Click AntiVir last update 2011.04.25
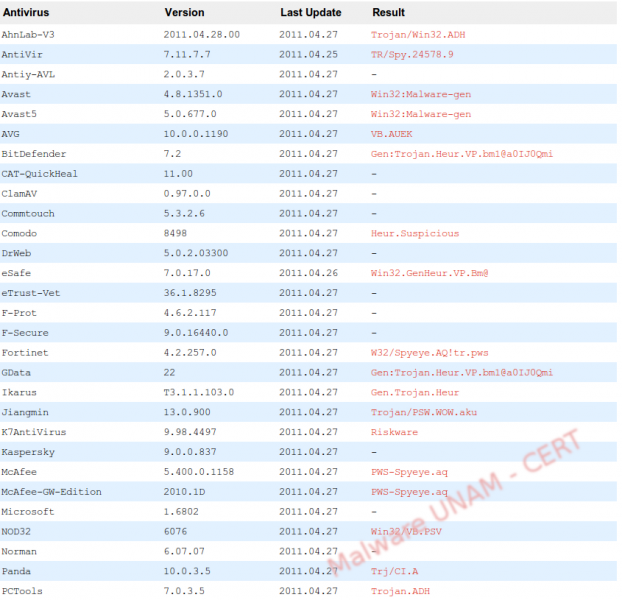Viewport: 622px width, 600px height. tap(309, 55)
